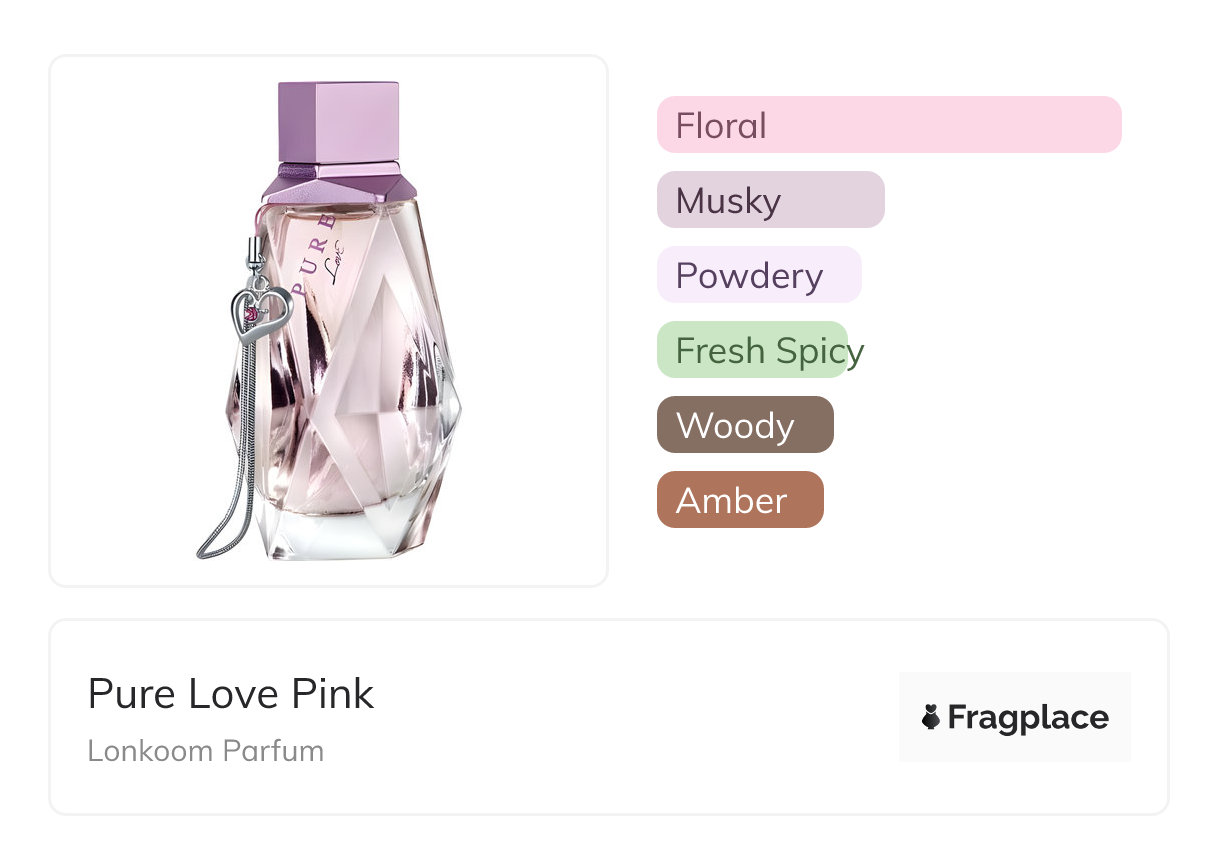This screenshot has width=1218, height=864.
Task: Click the Fragplace perfume bottle logo icon
Action: pyautogui.click(x=931, y=717)
